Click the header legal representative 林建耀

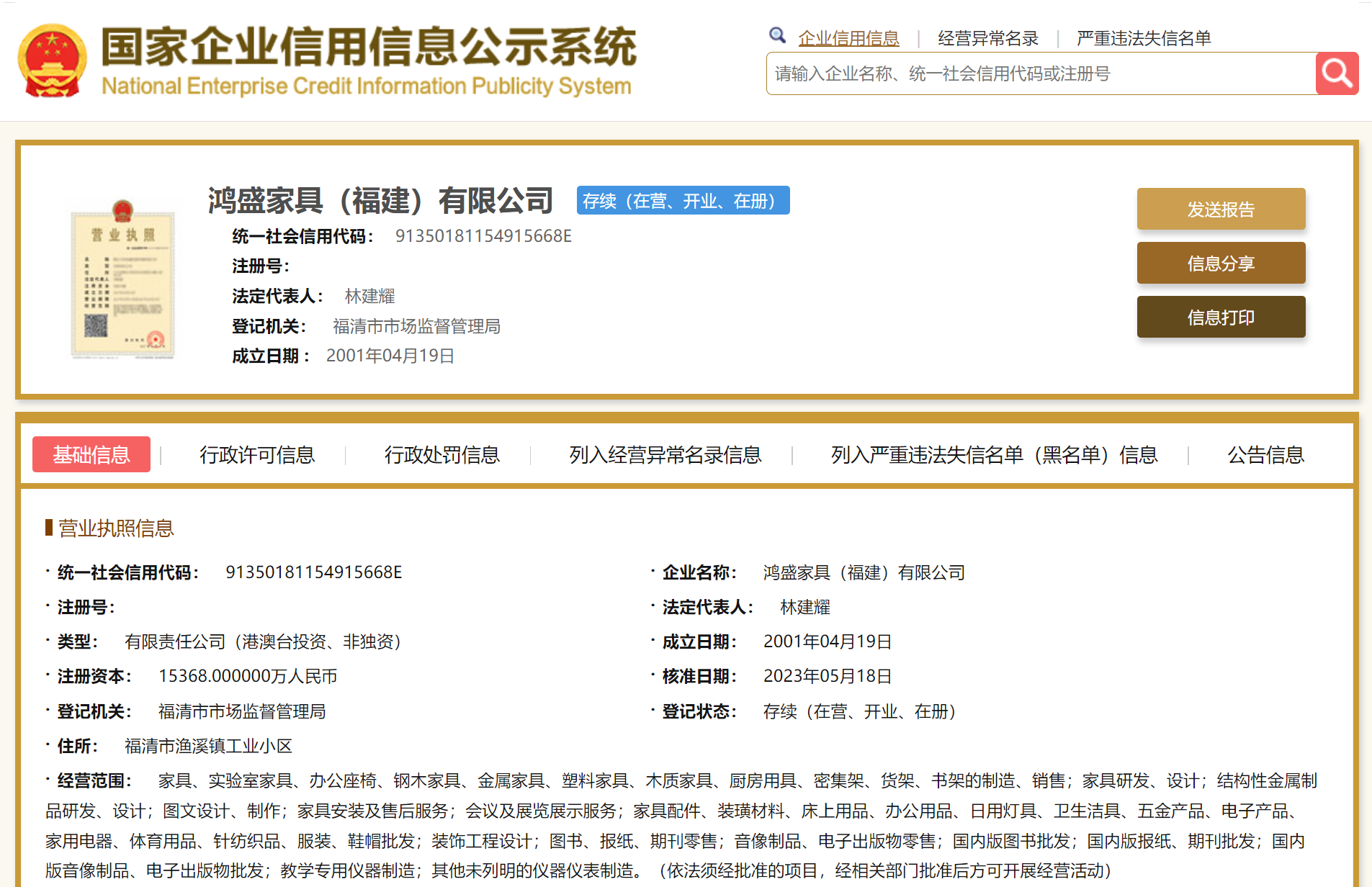coord(369,296)
